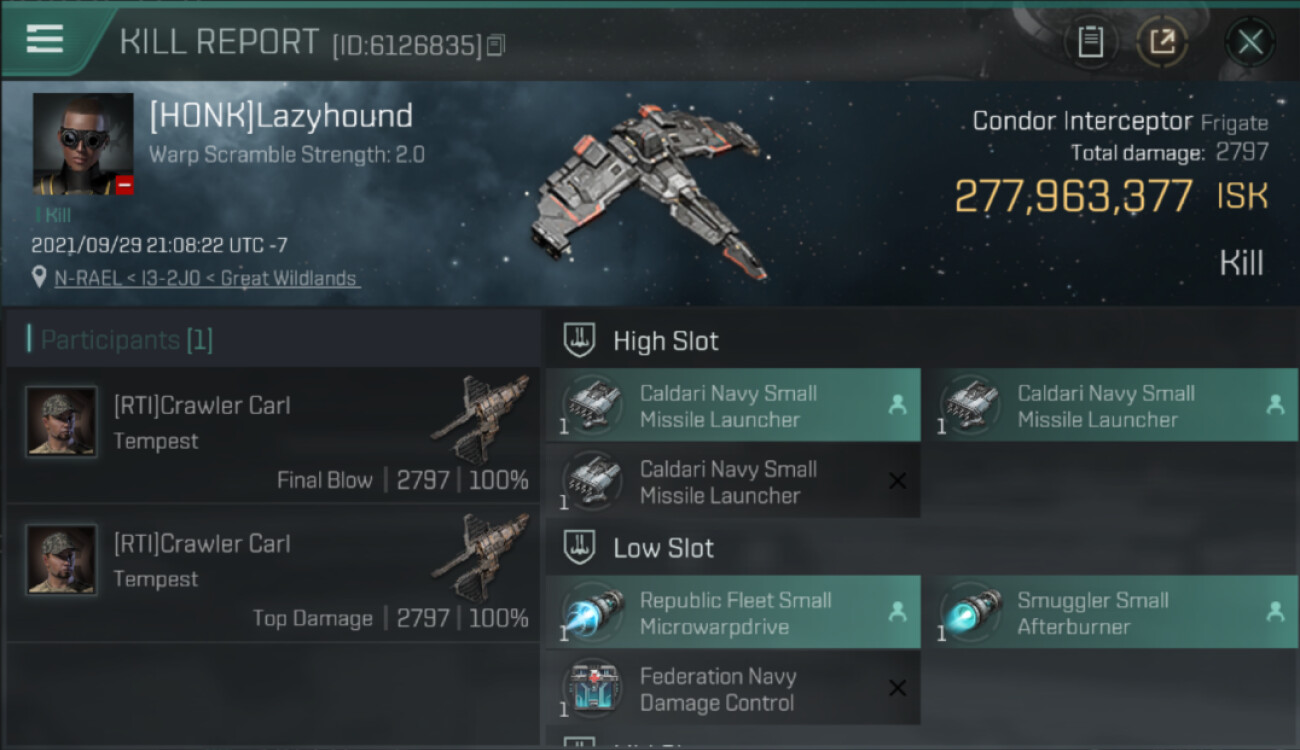This screenshot has height=750, width=1300.
Task: Close the kill report window
Action: [x=1250, y=42]
